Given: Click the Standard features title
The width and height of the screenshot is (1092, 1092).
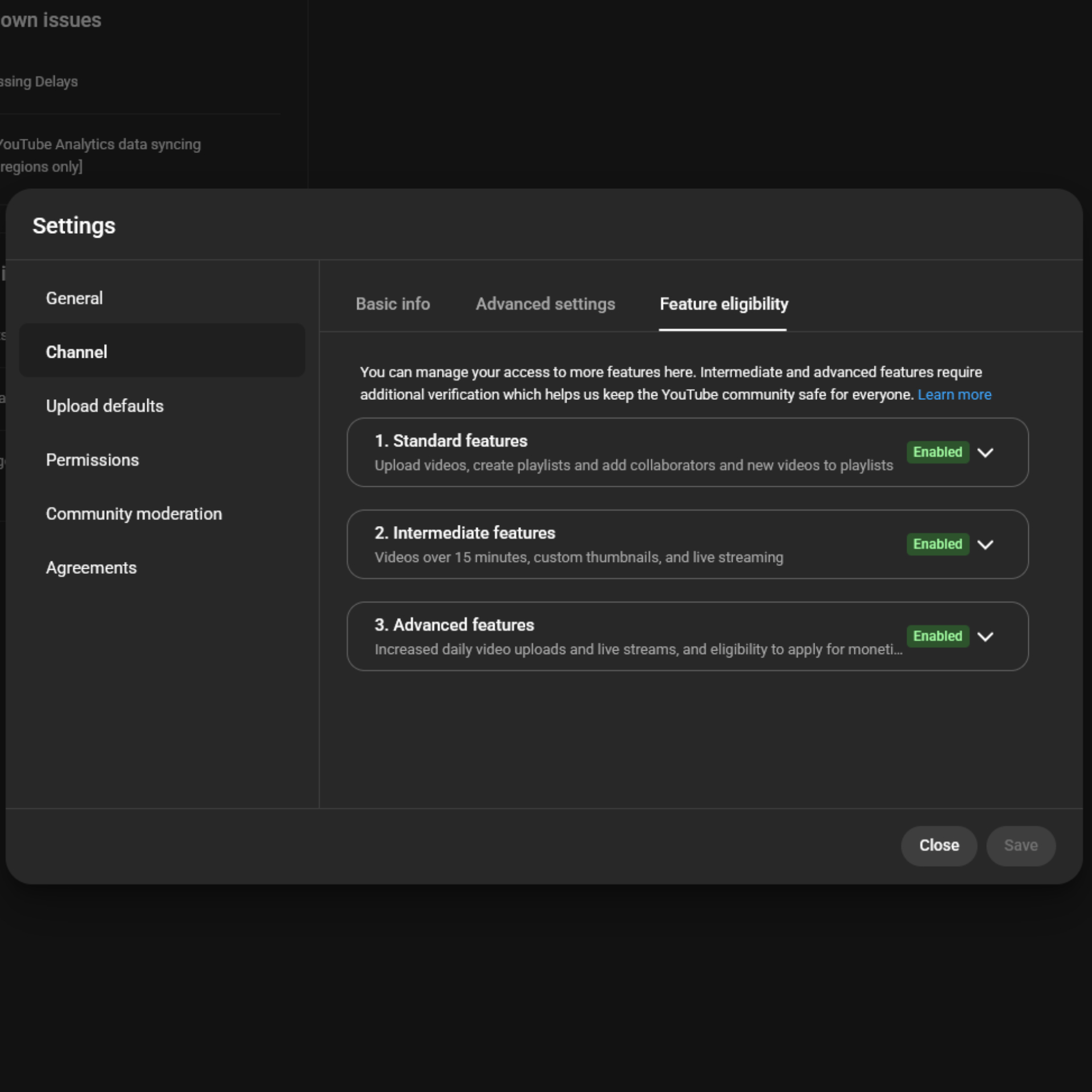Looking at the screenshot, I should click(450, 441).
